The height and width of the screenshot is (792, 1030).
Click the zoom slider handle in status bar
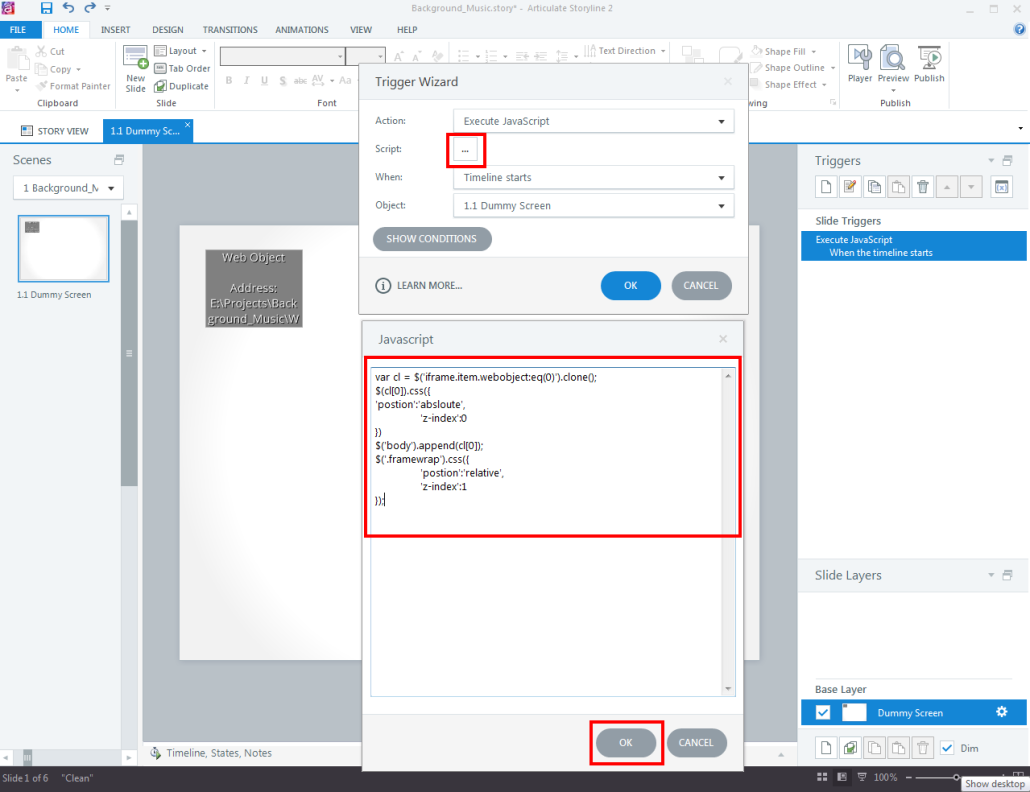957,777
